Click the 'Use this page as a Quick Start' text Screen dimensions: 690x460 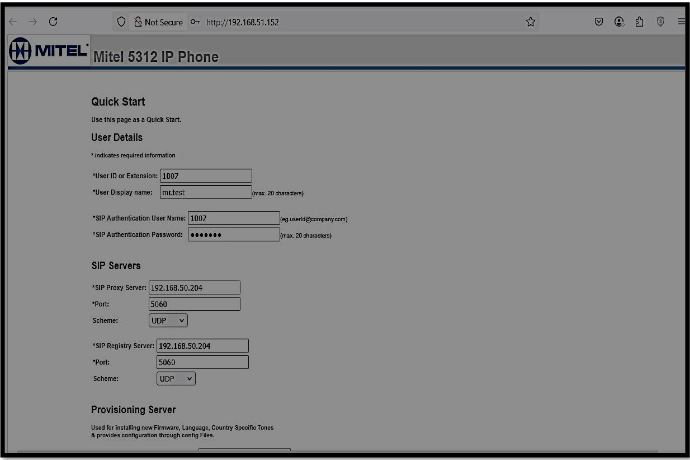pos(136,120)
